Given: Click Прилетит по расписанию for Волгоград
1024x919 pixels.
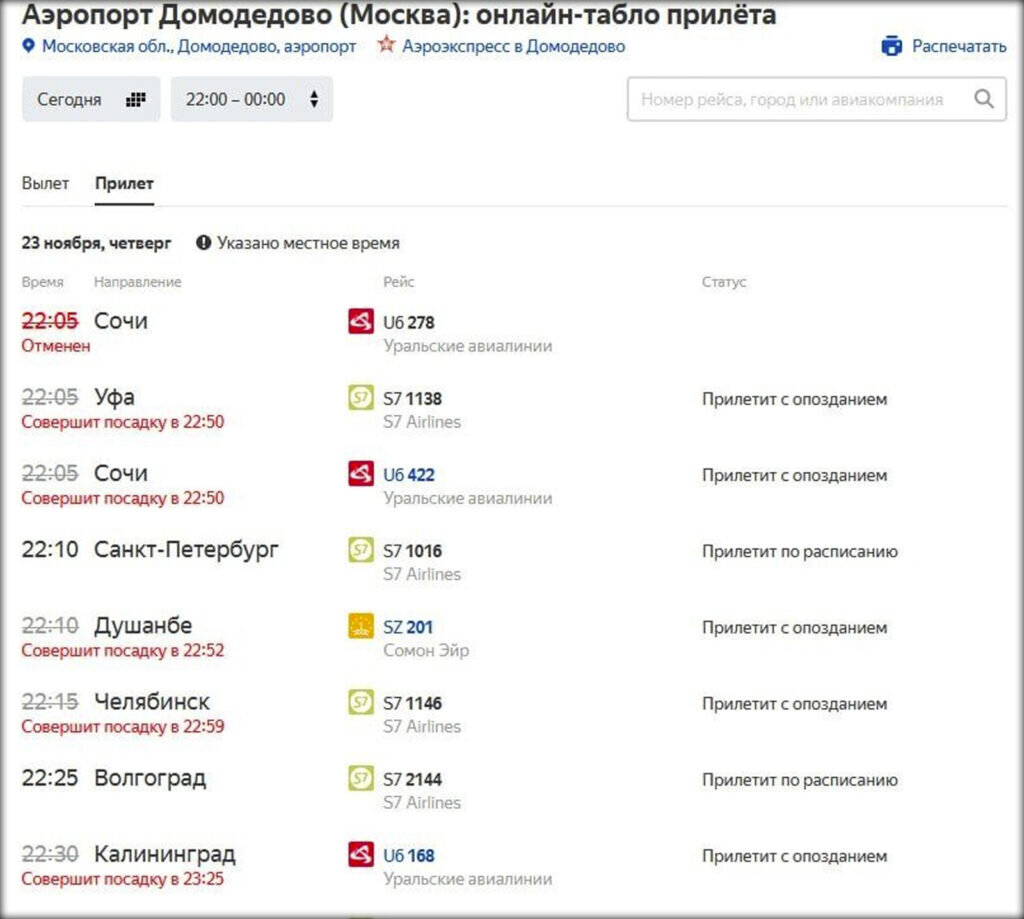Looking at the screenshot, I should pyautogui.click(x=800, y=780).
